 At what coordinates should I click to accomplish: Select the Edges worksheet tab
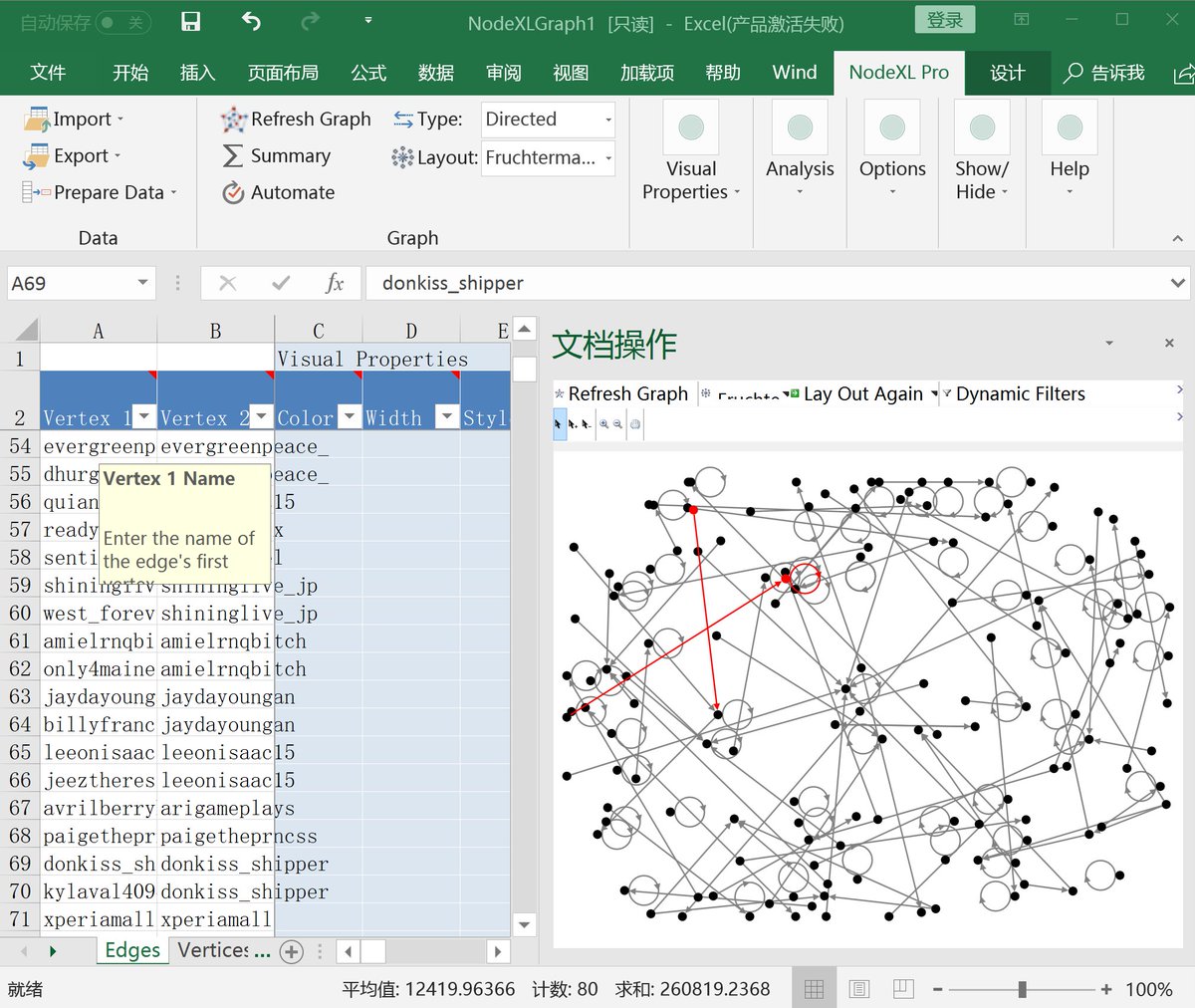tap(132, 951)
